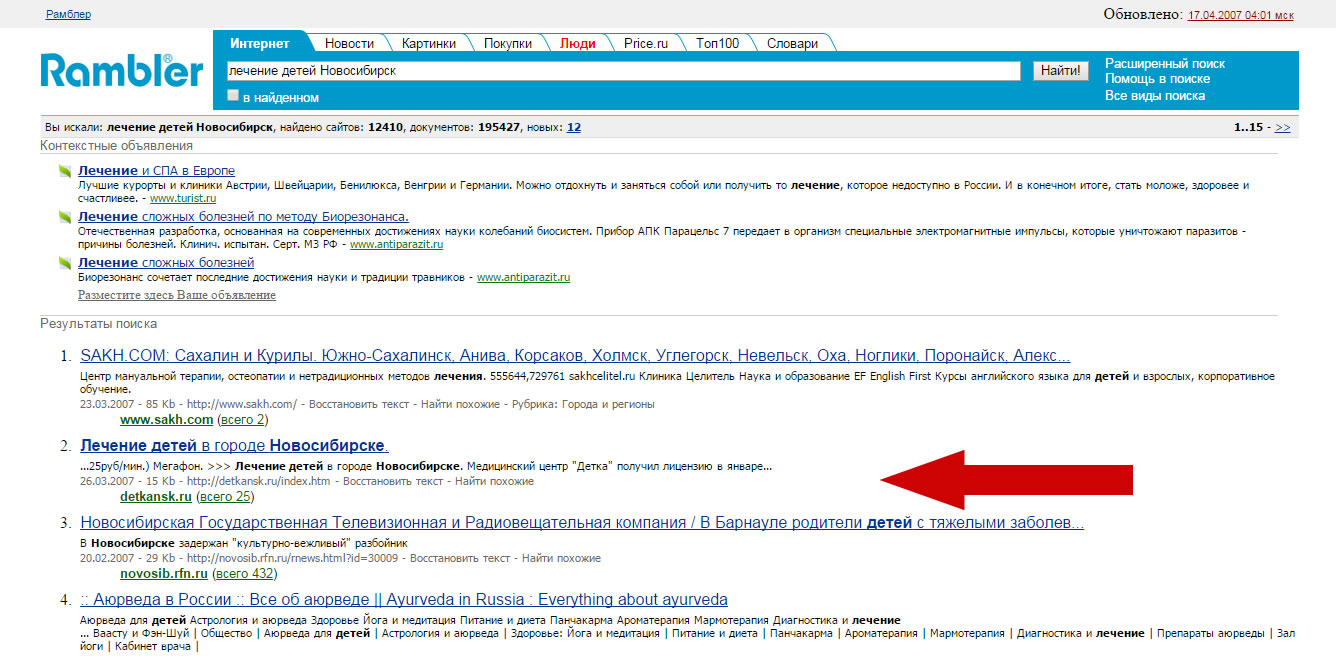Open the Price.ru tab
Image resolution: width=1336 pixels, height=656 pixels.
click(x=645, y=43)
